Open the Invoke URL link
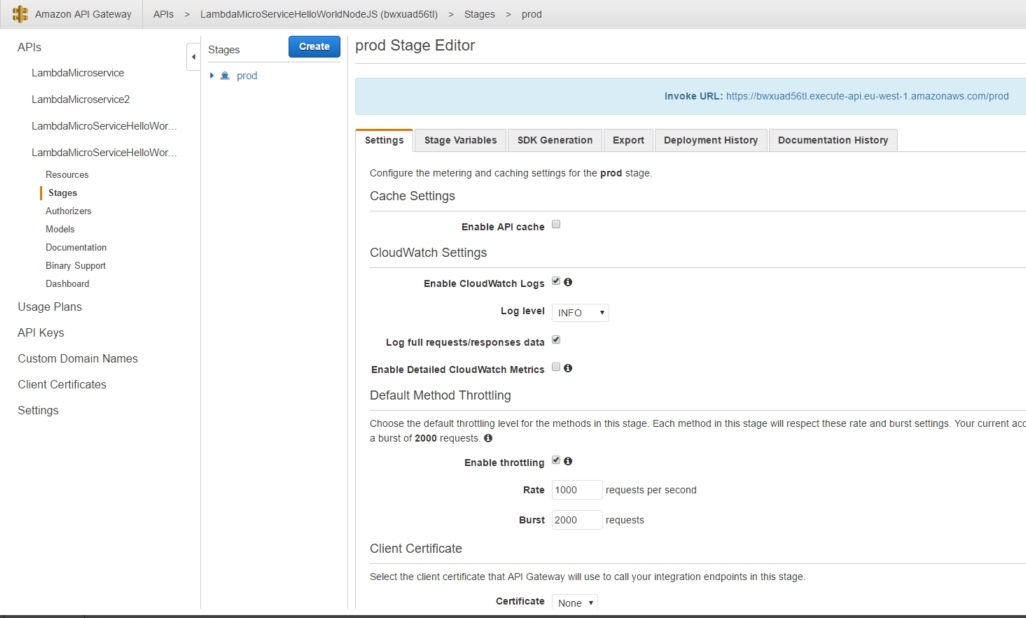This screenshot has width=1026, height=618. pos(867,96)
